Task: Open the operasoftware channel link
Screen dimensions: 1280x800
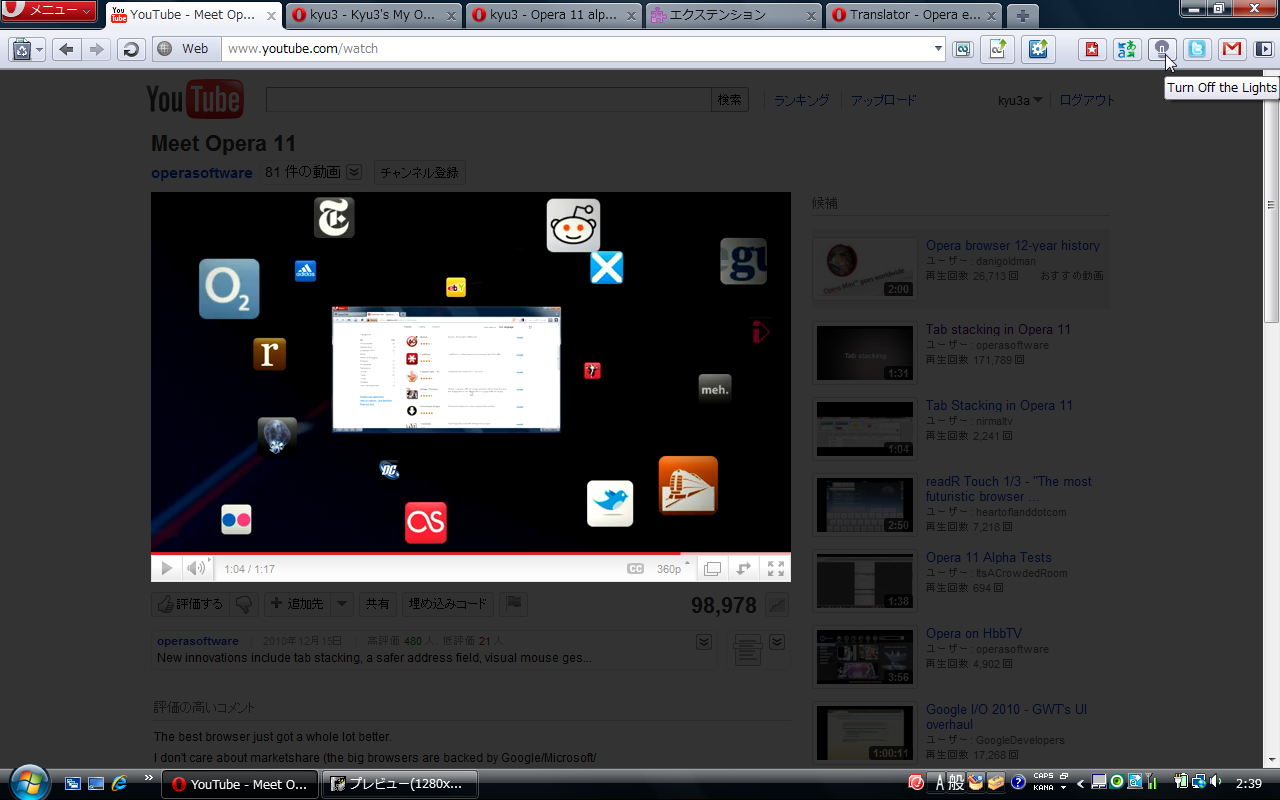Action: [x=202, y=172]
